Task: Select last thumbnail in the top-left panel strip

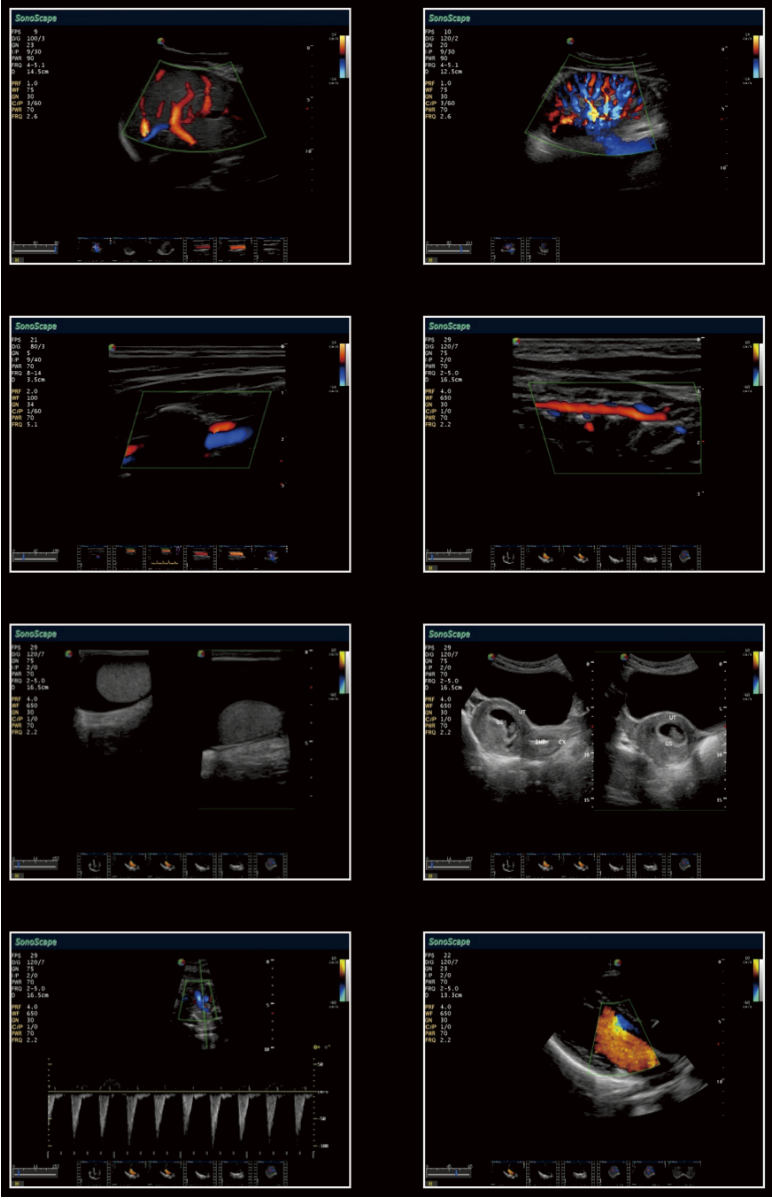Action: coord(271,245)
